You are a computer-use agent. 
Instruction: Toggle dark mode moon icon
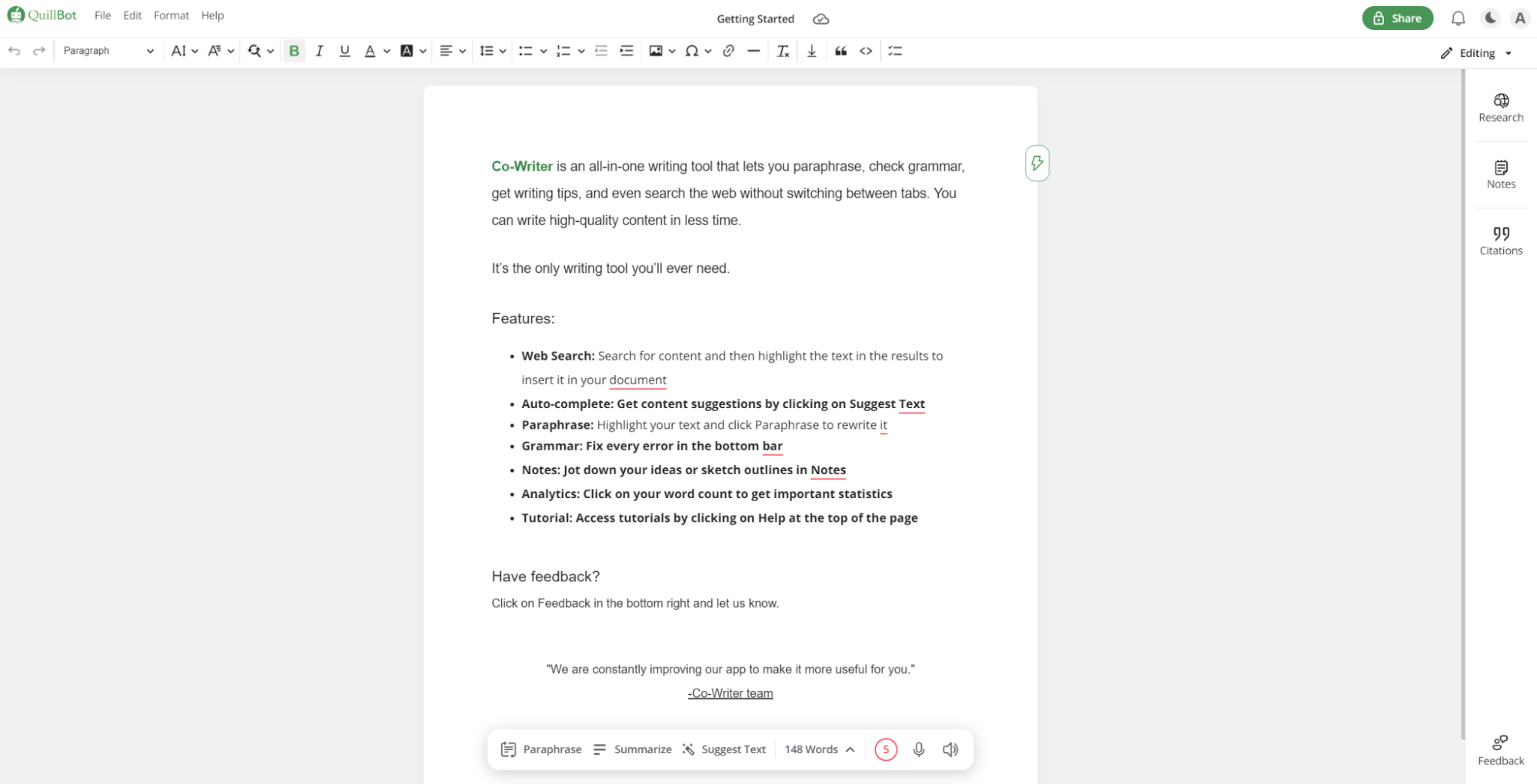point(1490,18)
